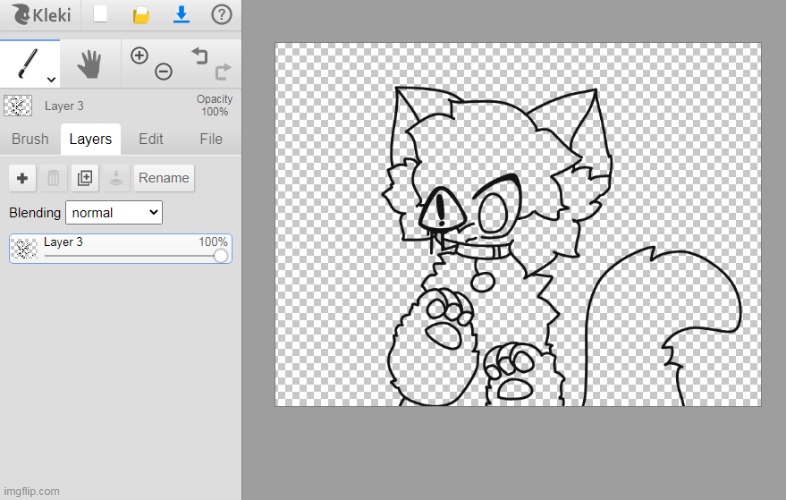Click the Rename layer button
Screen dimensions: 786x500
(164, 178)
